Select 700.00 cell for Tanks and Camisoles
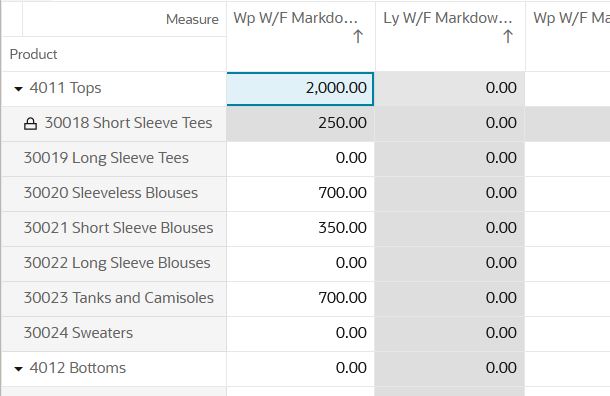Viewport: 610px width, 396px height. pos(300,299)
